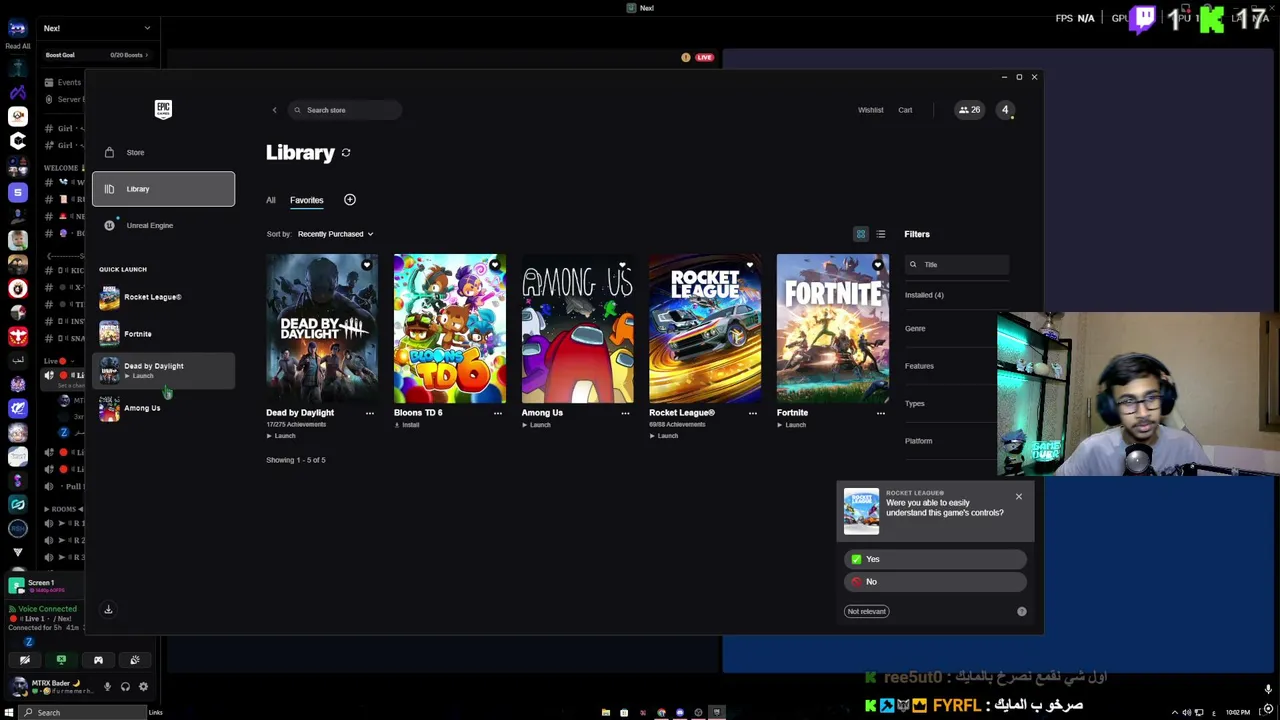Launch Fortnite from its card
1280x720 pixels.
[x=792, y=425]
